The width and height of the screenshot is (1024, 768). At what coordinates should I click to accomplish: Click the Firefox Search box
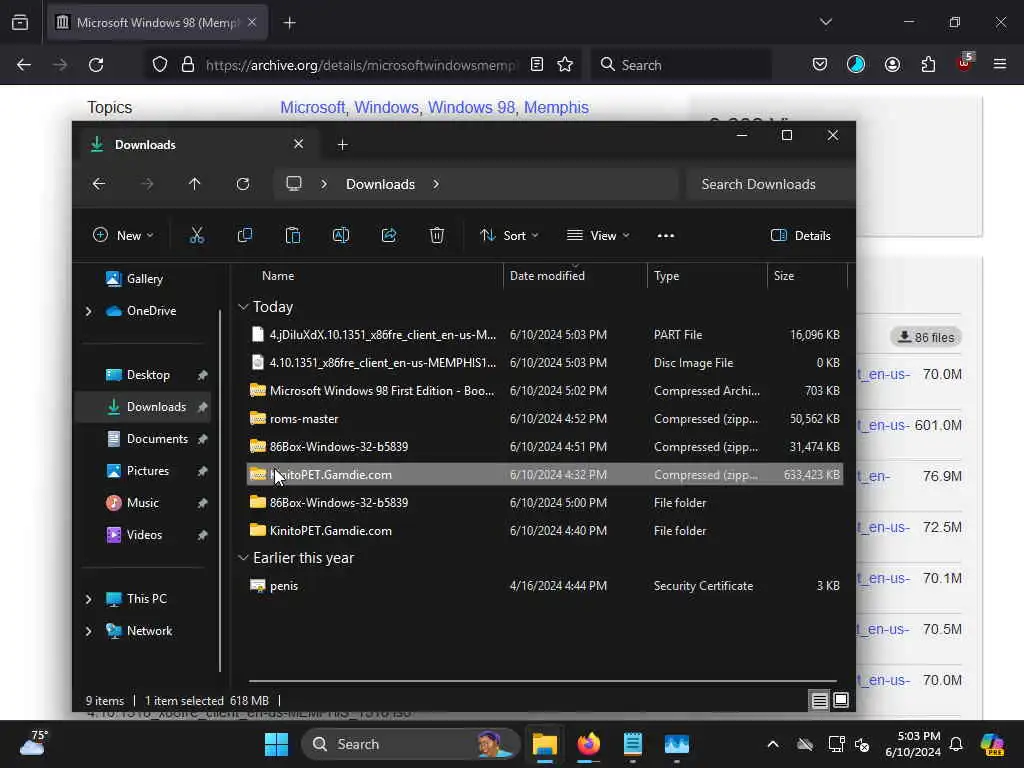681,65
